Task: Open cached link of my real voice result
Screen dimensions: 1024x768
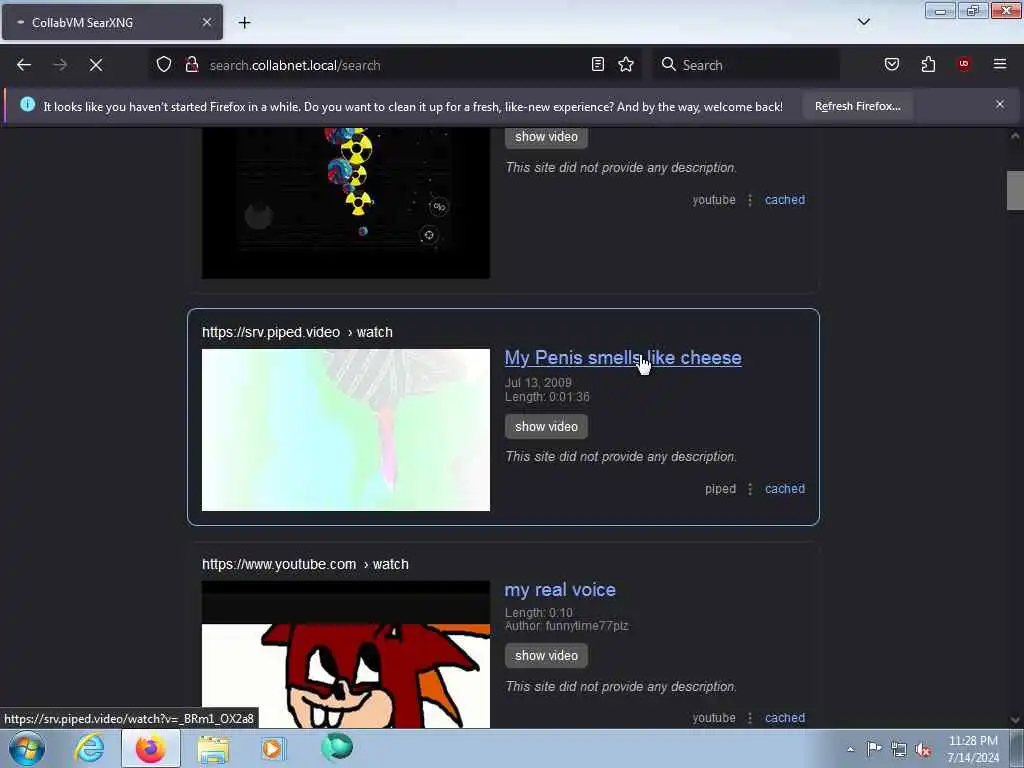Action: point(785,718)
